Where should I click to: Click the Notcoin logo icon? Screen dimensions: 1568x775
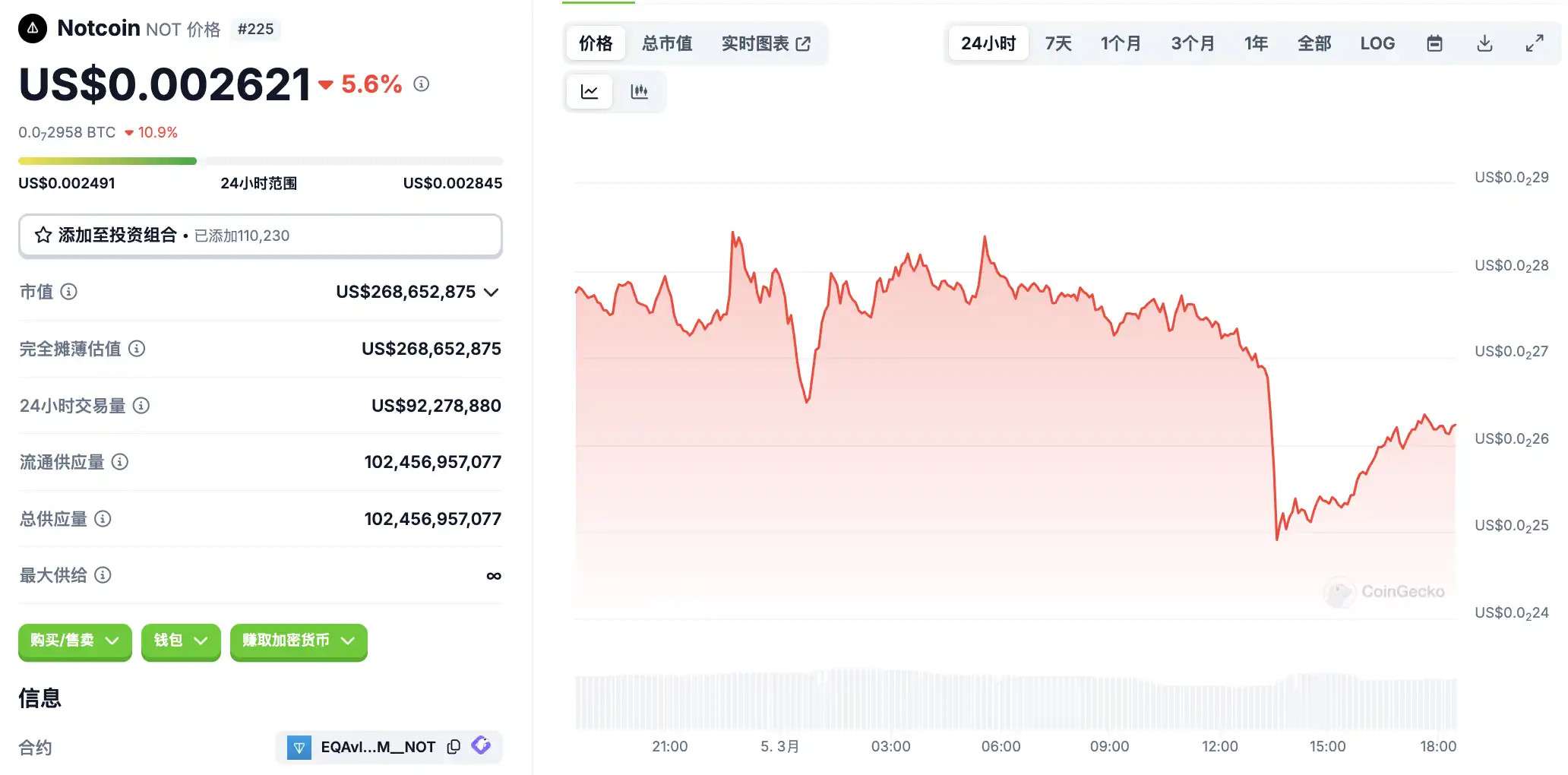pos(33,29)
